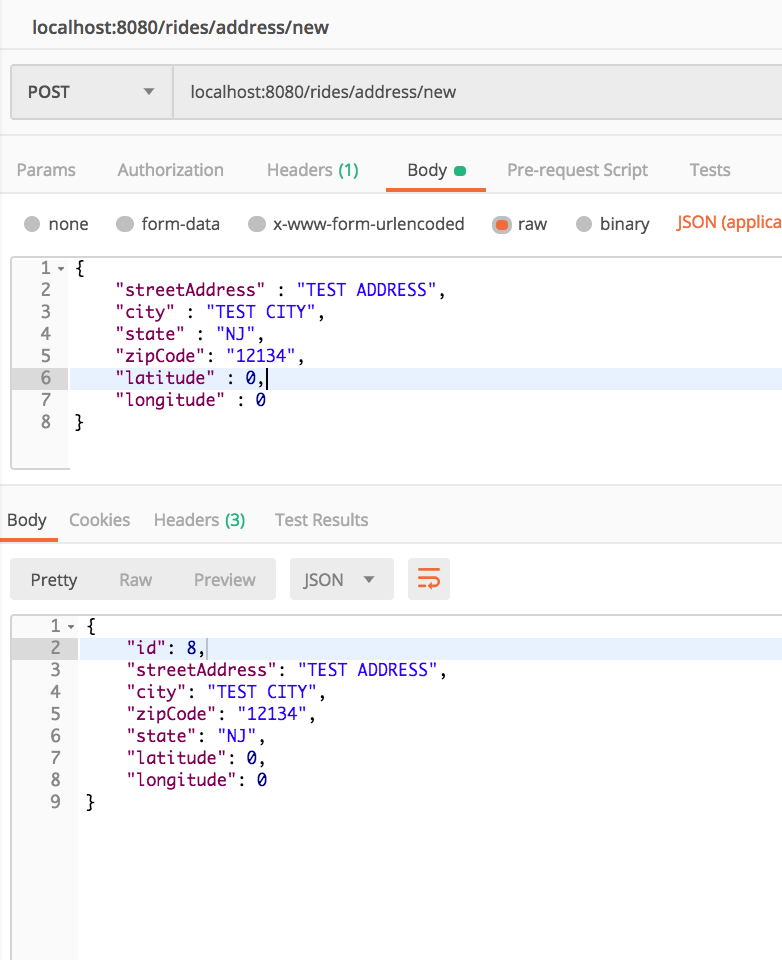The width and height of the screenshot is (782, 960).
Task: Click "TEST ADDRESS" value in response body
Action: coord(367,670)
